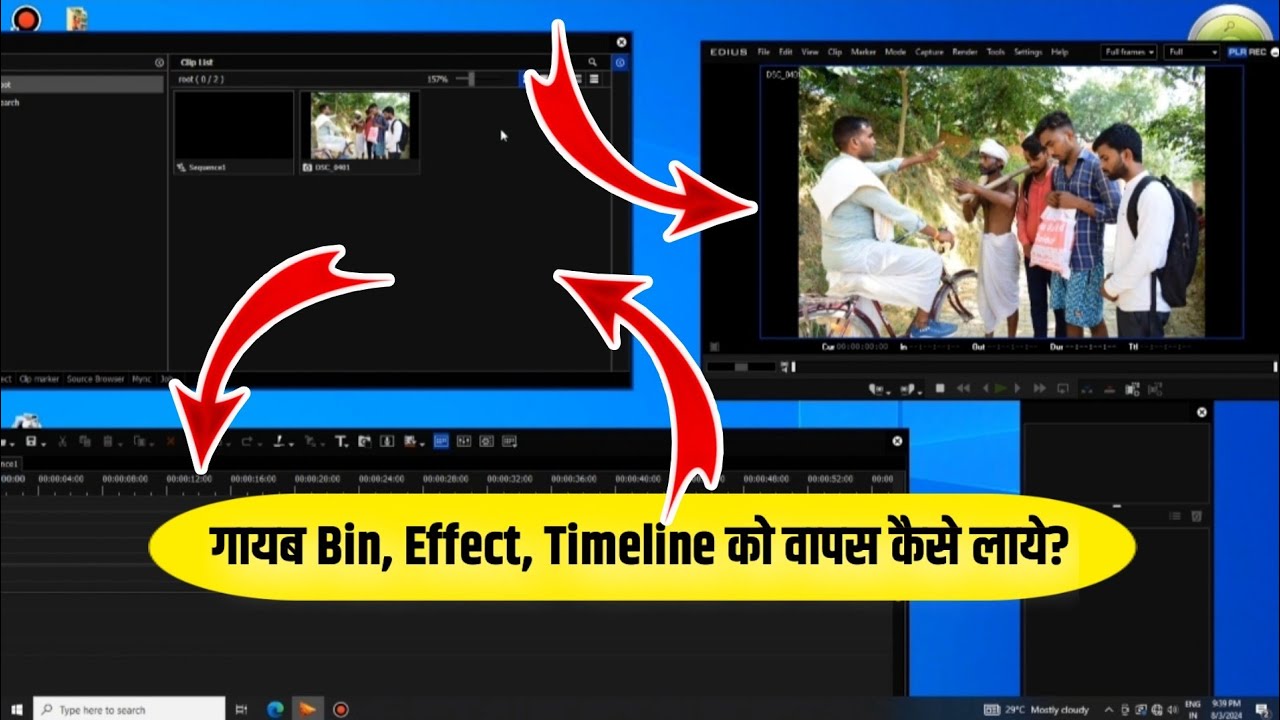Image resolution: width=1280 pixels, height=720 pixels.
Task: Open the View menu in EDIUS
Action: pyautogui.click(x=810, y=51)
